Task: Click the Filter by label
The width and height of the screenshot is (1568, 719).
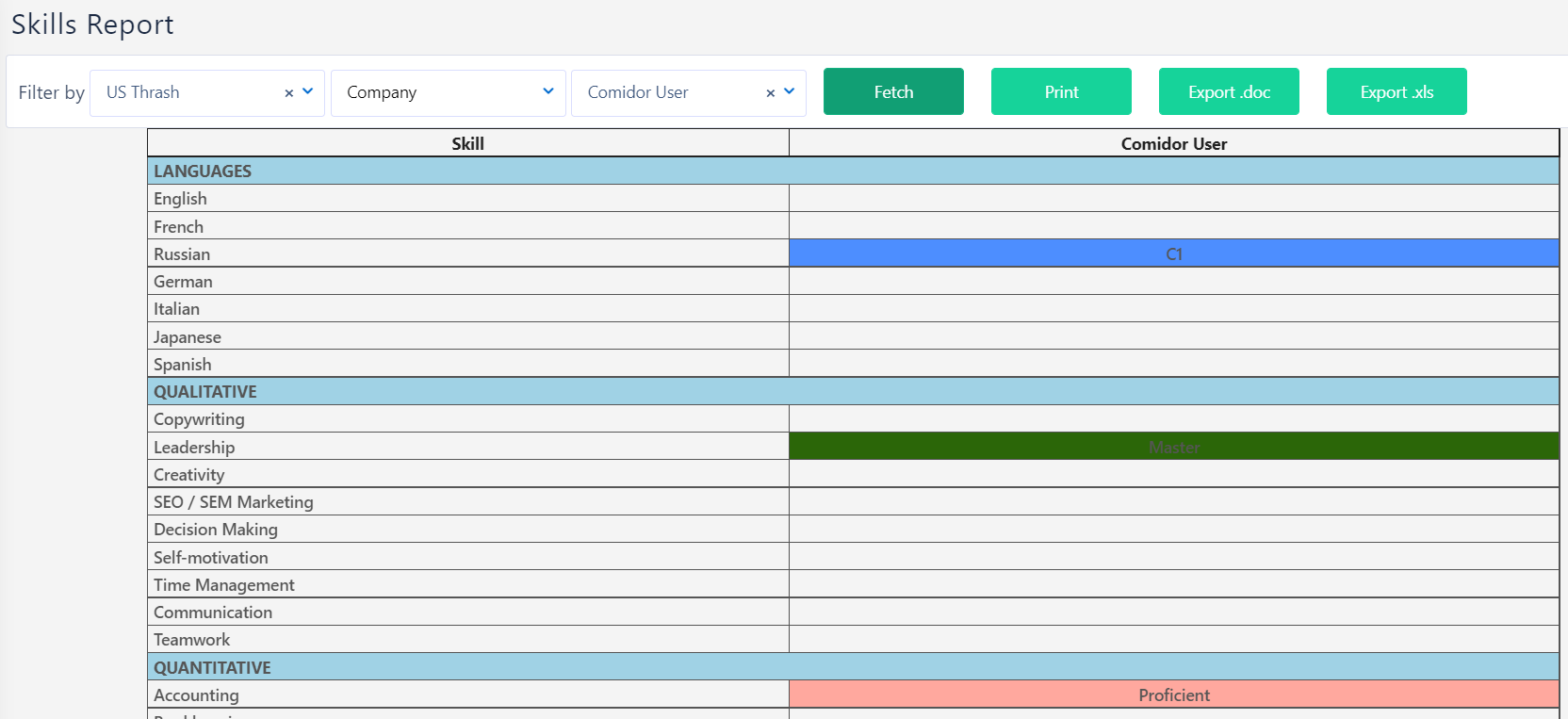Action: [x=52, y=92]
